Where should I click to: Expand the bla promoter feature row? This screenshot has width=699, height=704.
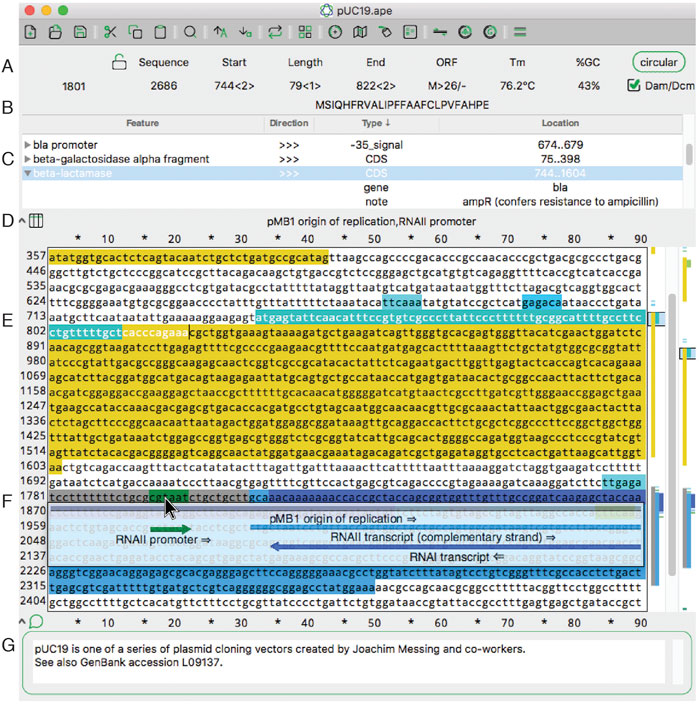coord(27,145)
